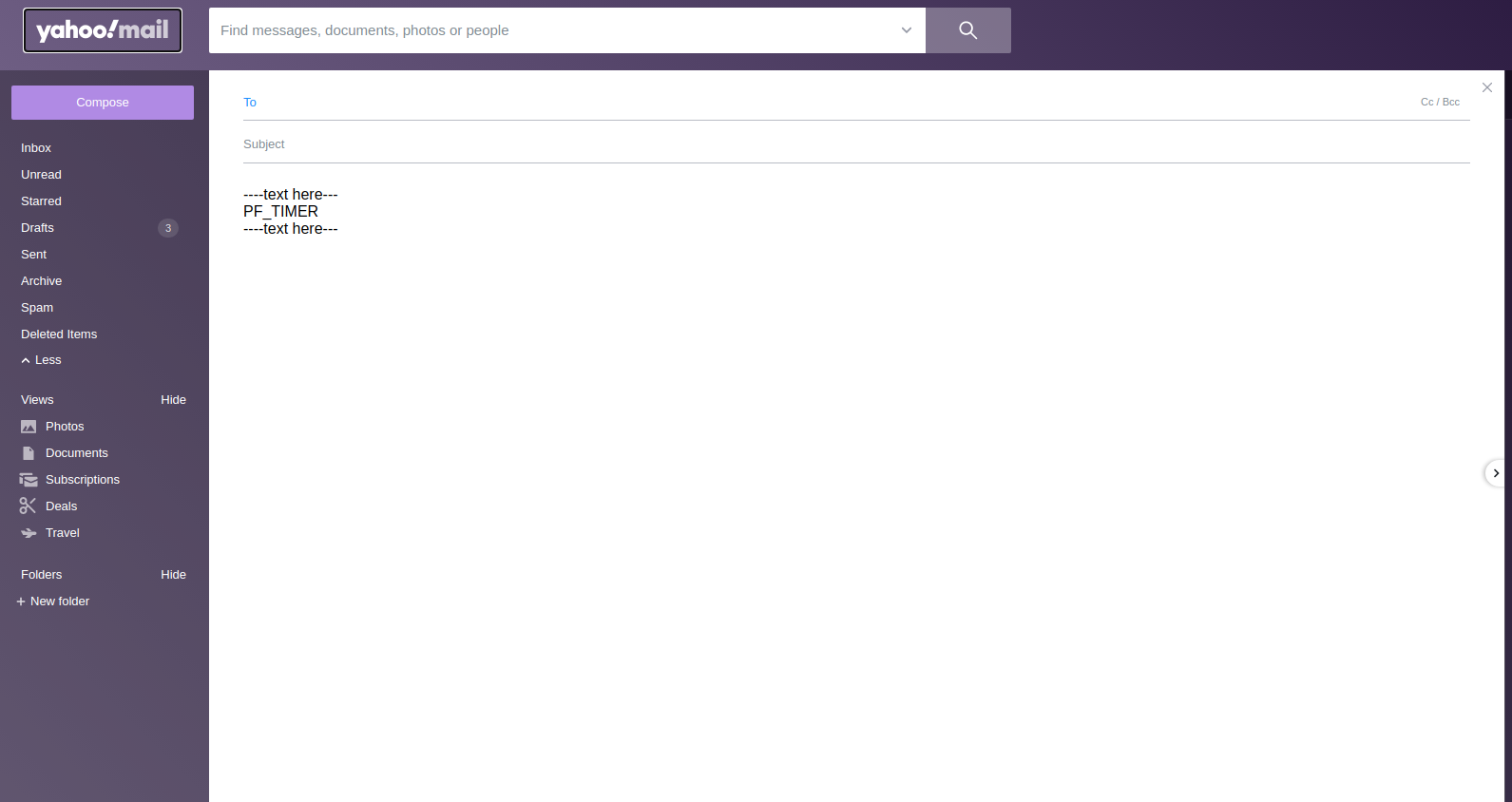Click the Views section heading
This screenshot has height=802, width=1512.
point(37,400)
